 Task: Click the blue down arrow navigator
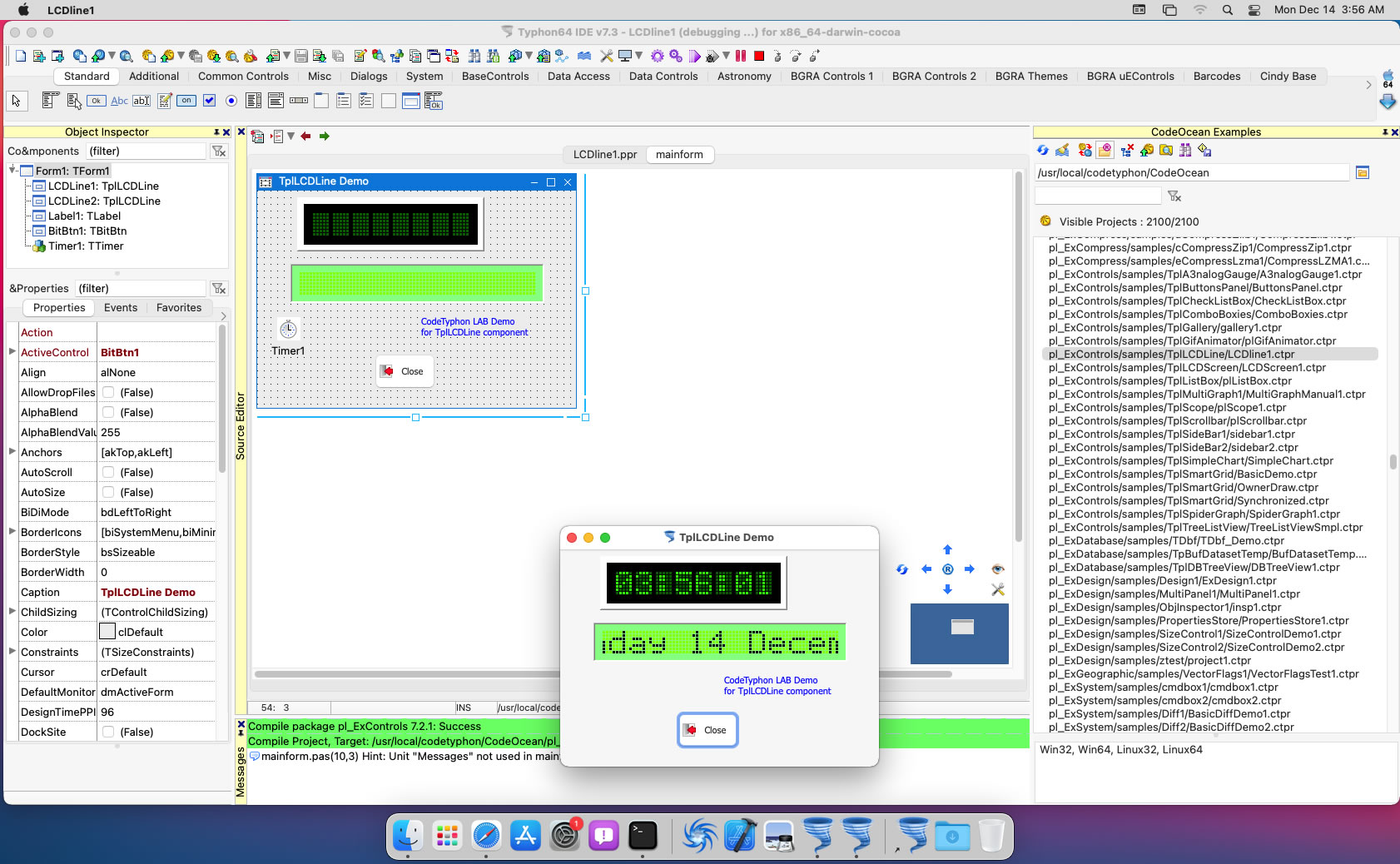(x=947, y=589)
